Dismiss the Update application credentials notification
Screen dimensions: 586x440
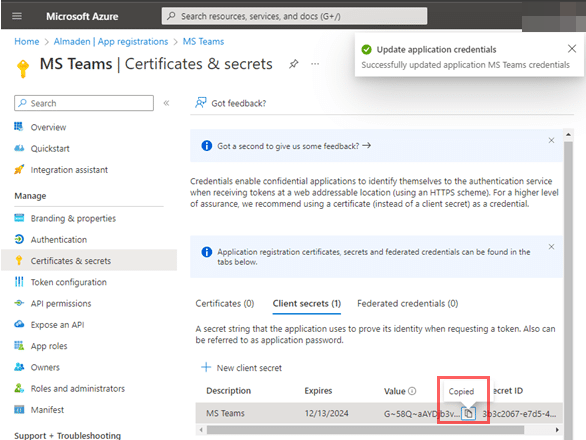pyautogui.click(x=572, y=49)
